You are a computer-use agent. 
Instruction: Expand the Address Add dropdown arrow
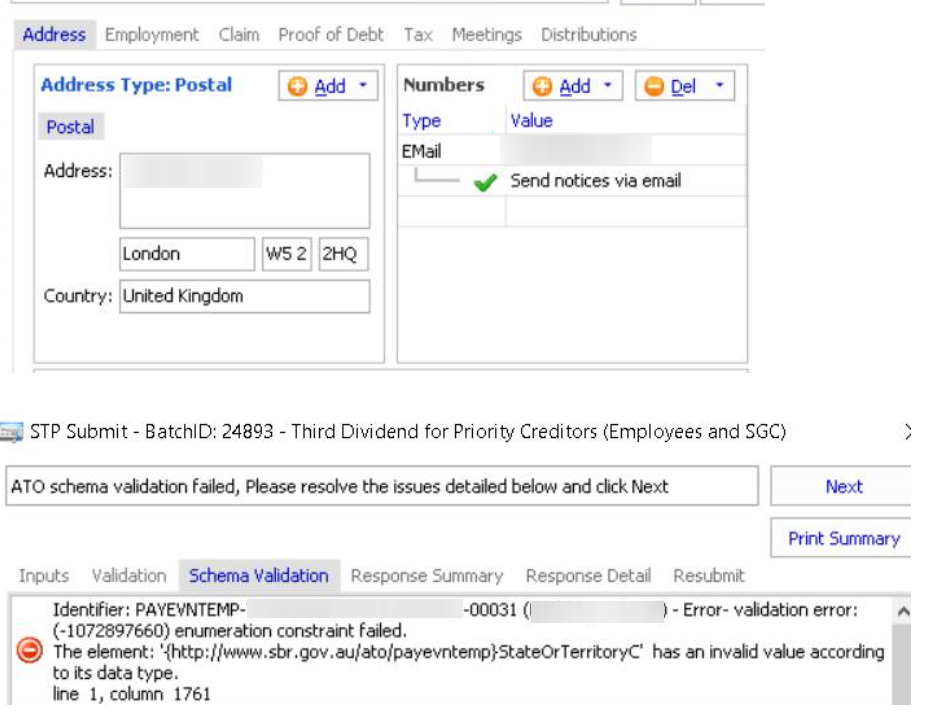pos(362,86)
